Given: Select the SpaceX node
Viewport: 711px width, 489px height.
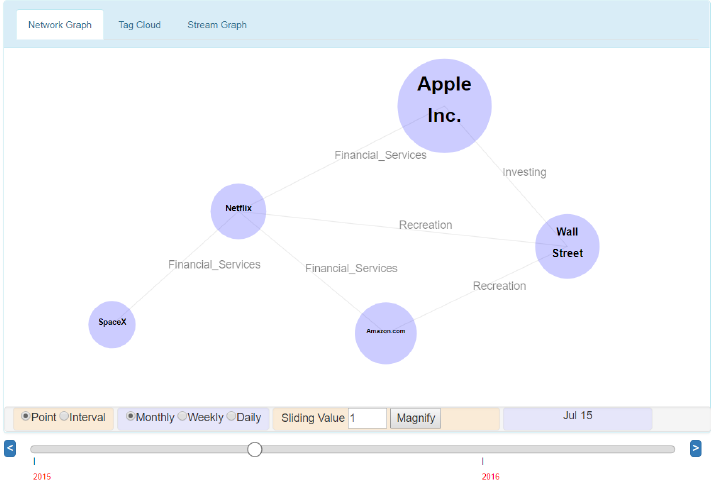Looking at the screenshot, I should click(112, 324).
